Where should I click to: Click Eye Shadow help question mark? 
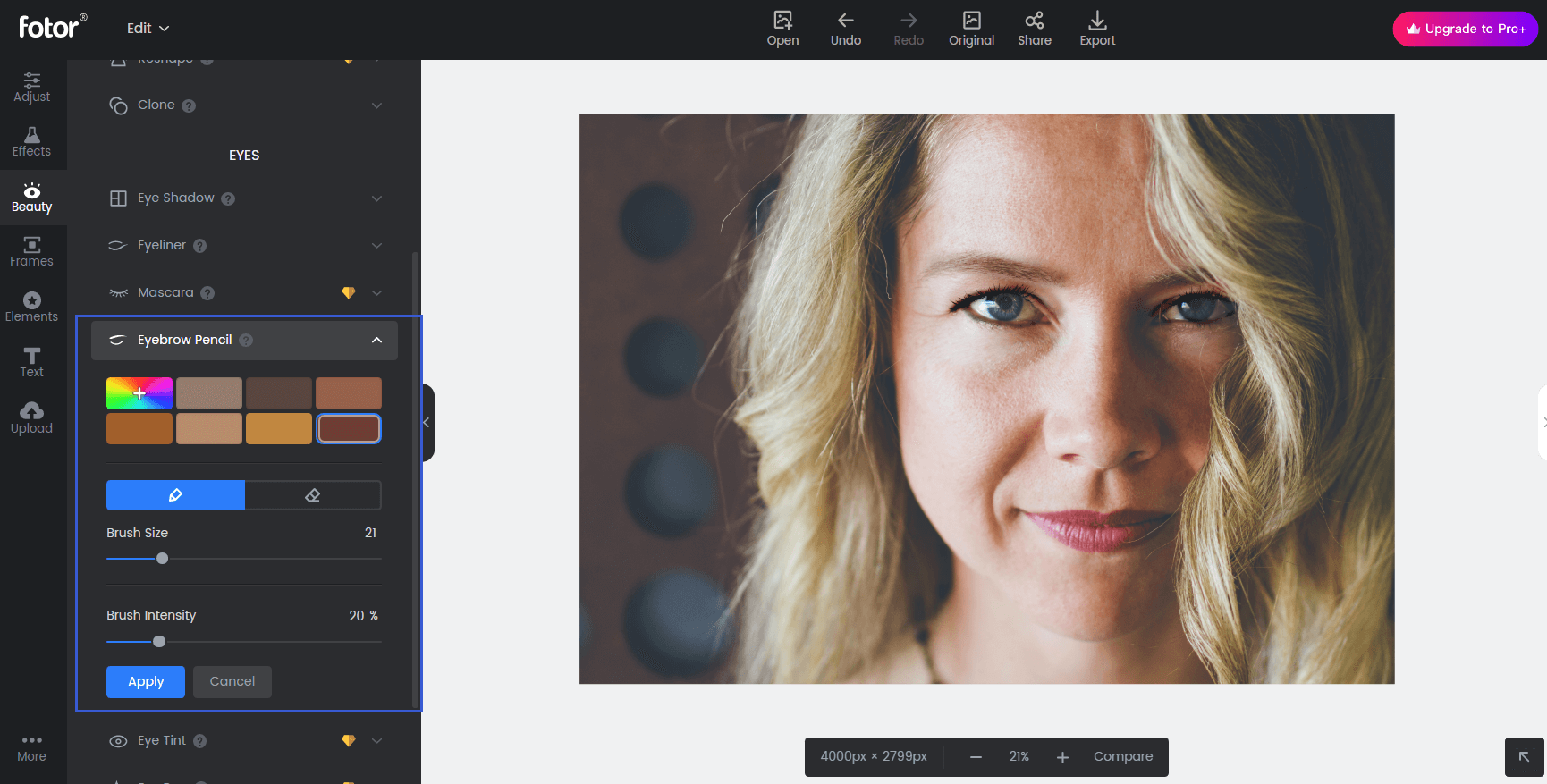click(228, 198)
